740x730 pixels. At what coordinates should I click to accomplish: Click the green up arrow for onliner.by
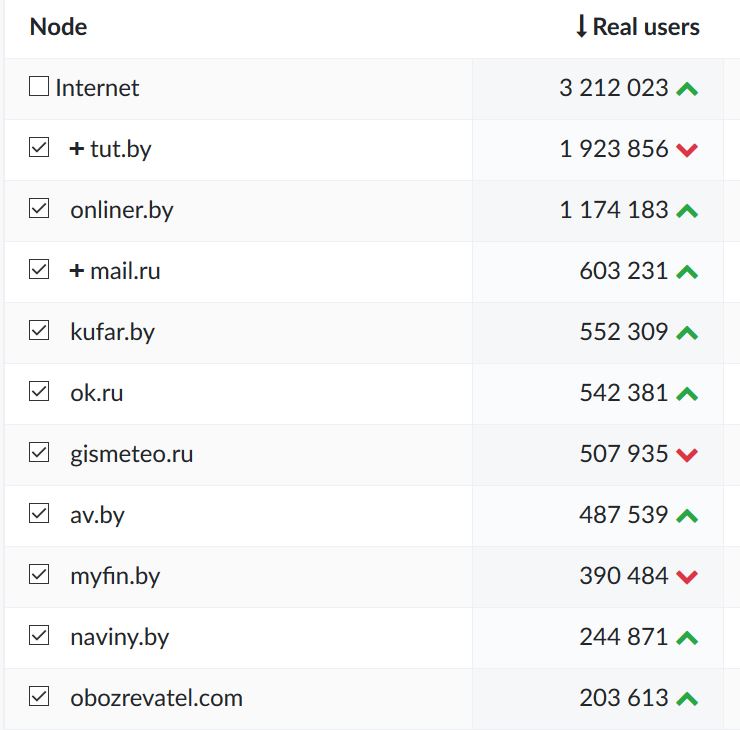686,211
